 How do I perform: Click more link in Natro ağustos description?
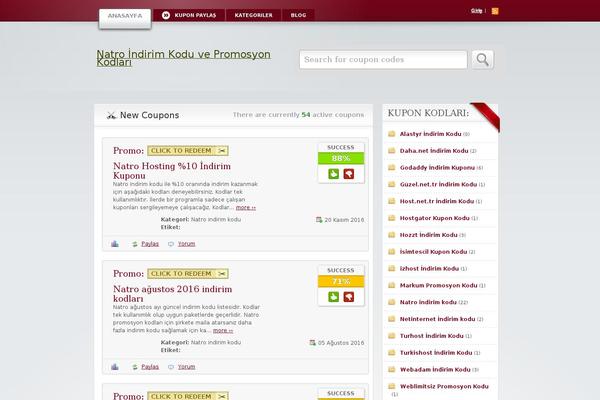[223, 330]
